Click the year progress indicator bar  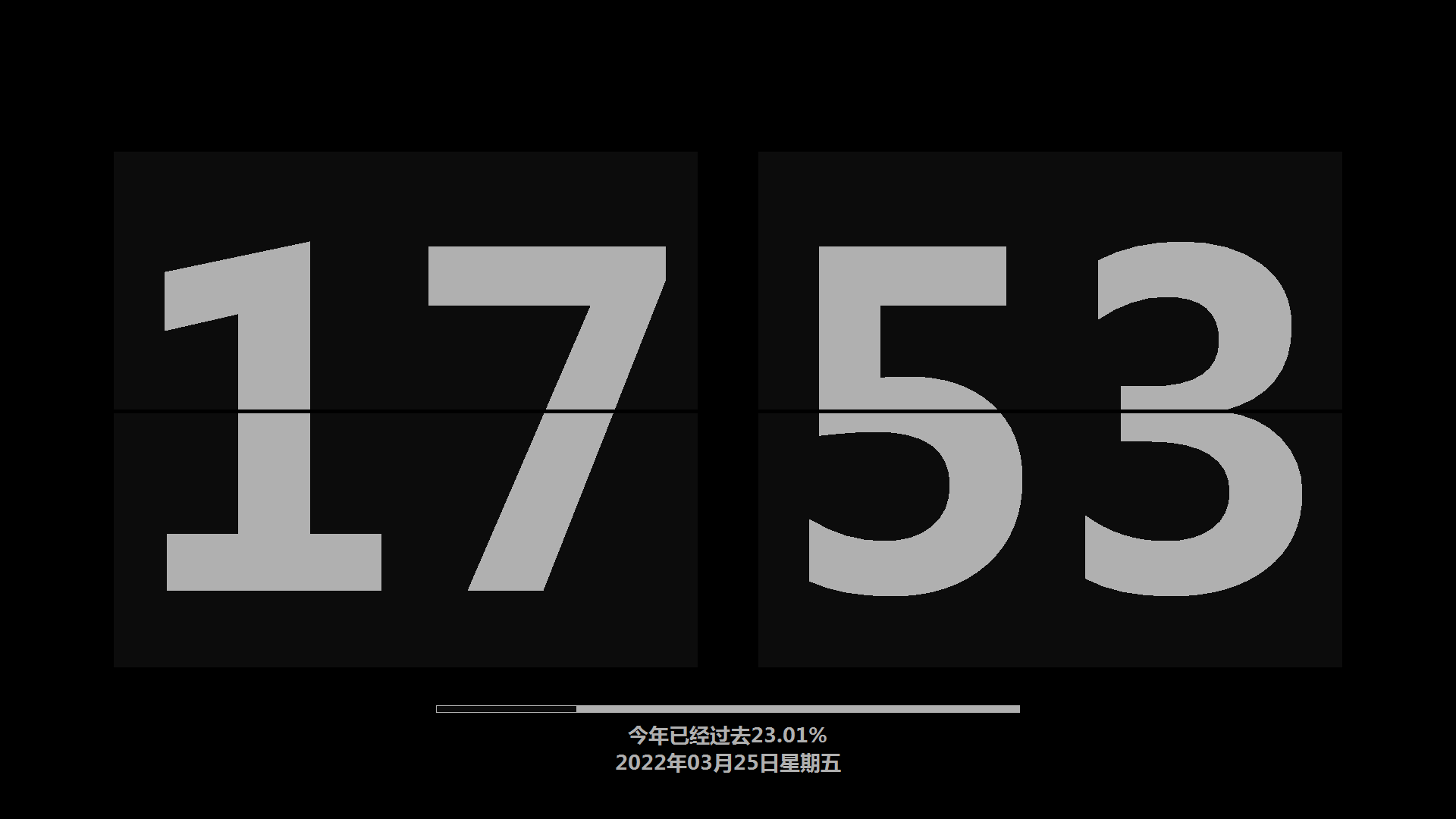[x=727, y=707]
